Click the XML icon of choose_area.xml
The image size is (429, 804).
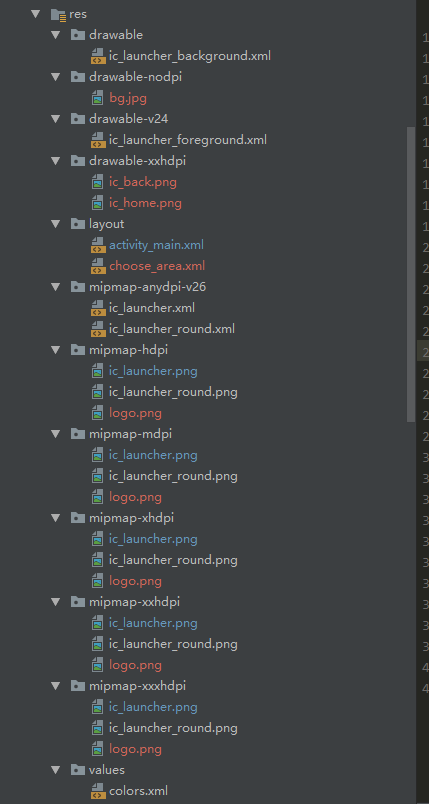click(97, 266)
